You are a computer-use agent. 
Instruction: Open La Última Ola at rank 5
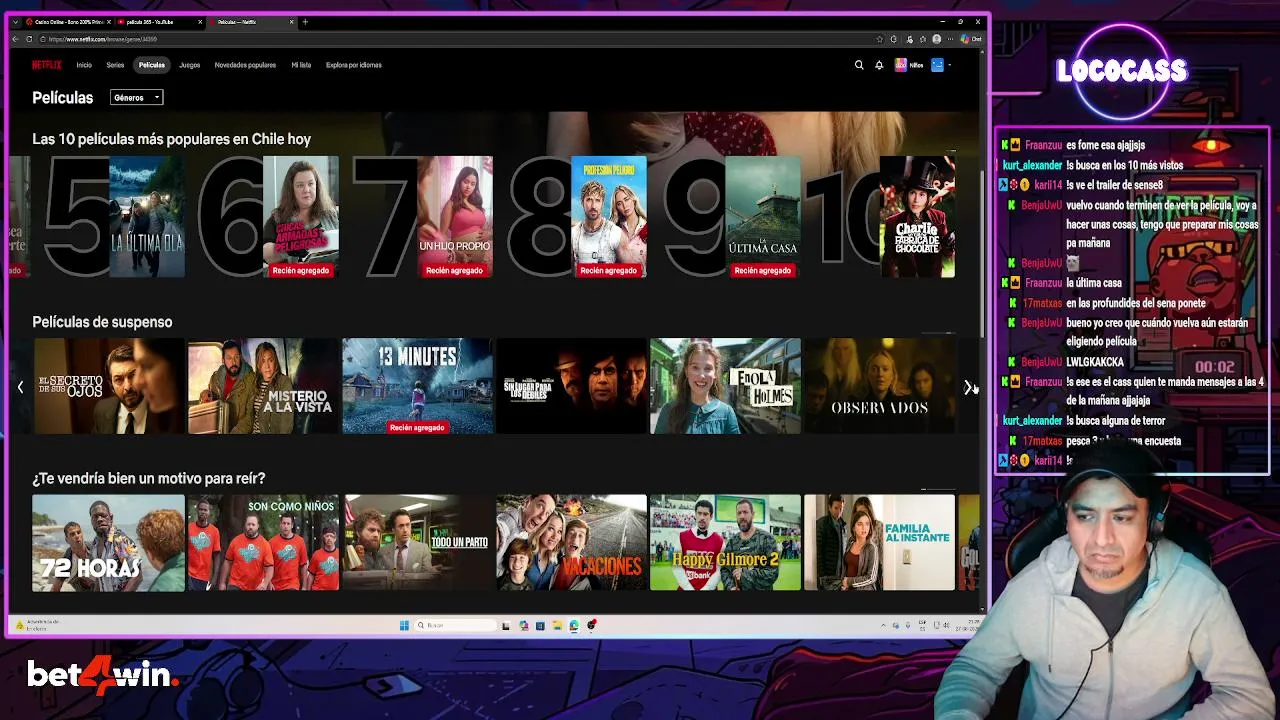(147, 217)
